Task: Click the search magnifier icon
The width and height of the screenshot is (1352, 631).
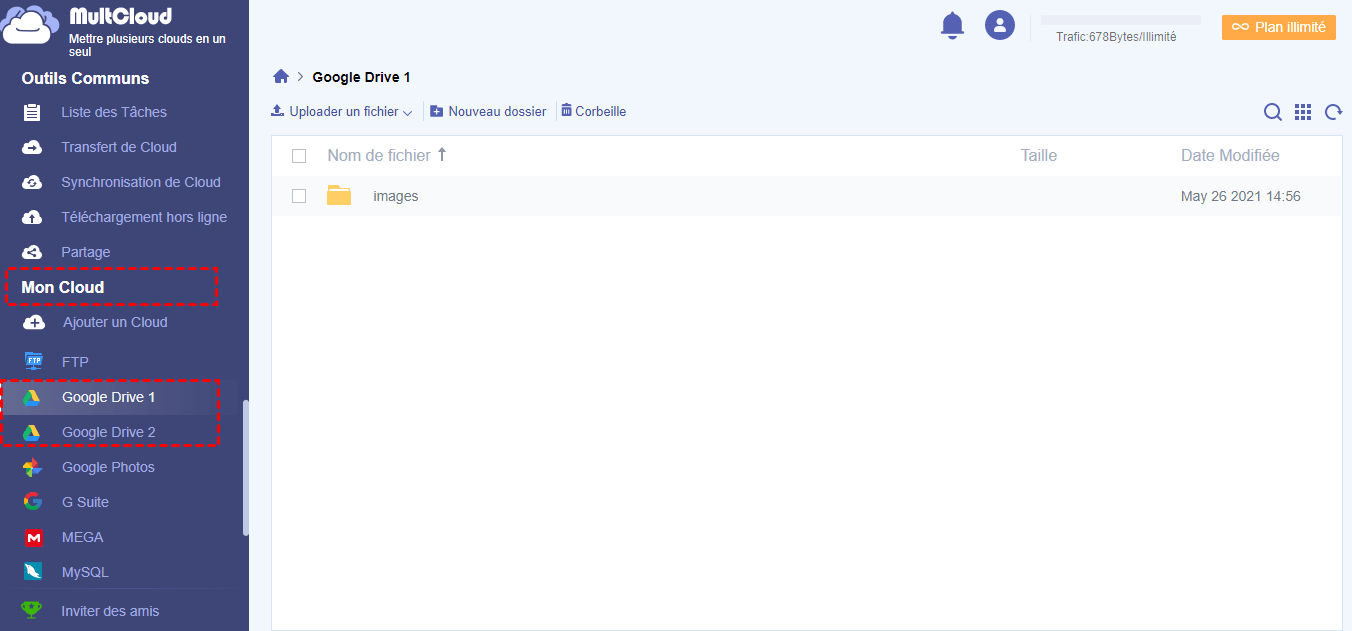Action: click(1273, 112)
